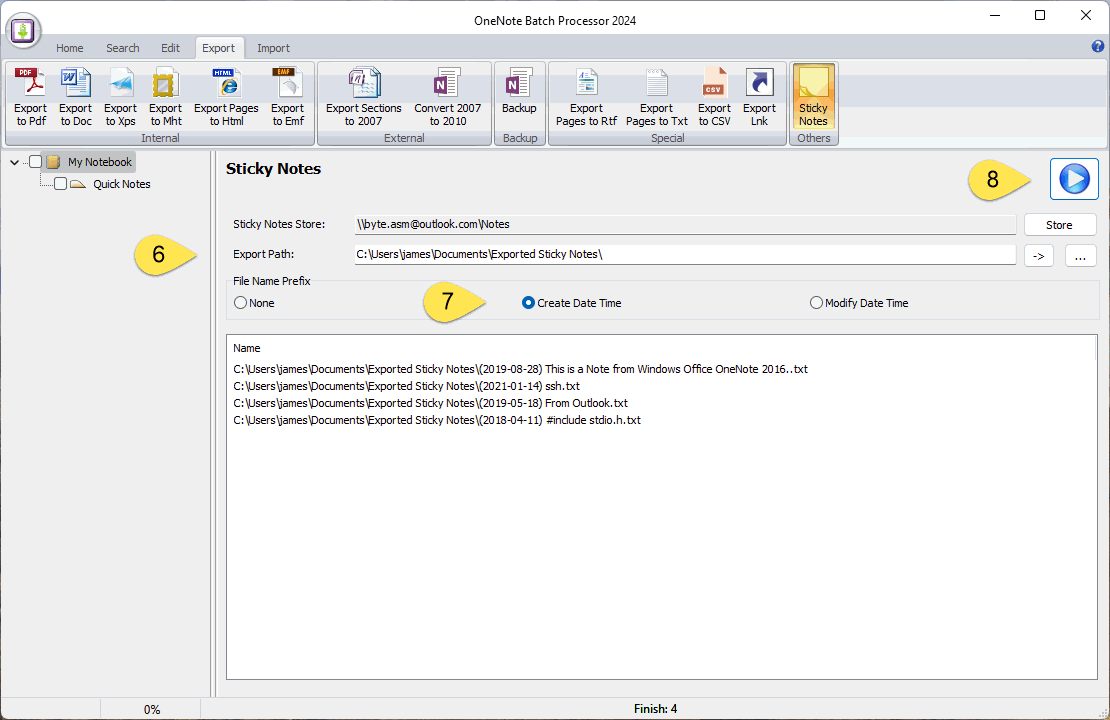The width and height of the screenshot is (1110, 720).
Task: Open the Home ribbon tab
Action: coord(70,48)
